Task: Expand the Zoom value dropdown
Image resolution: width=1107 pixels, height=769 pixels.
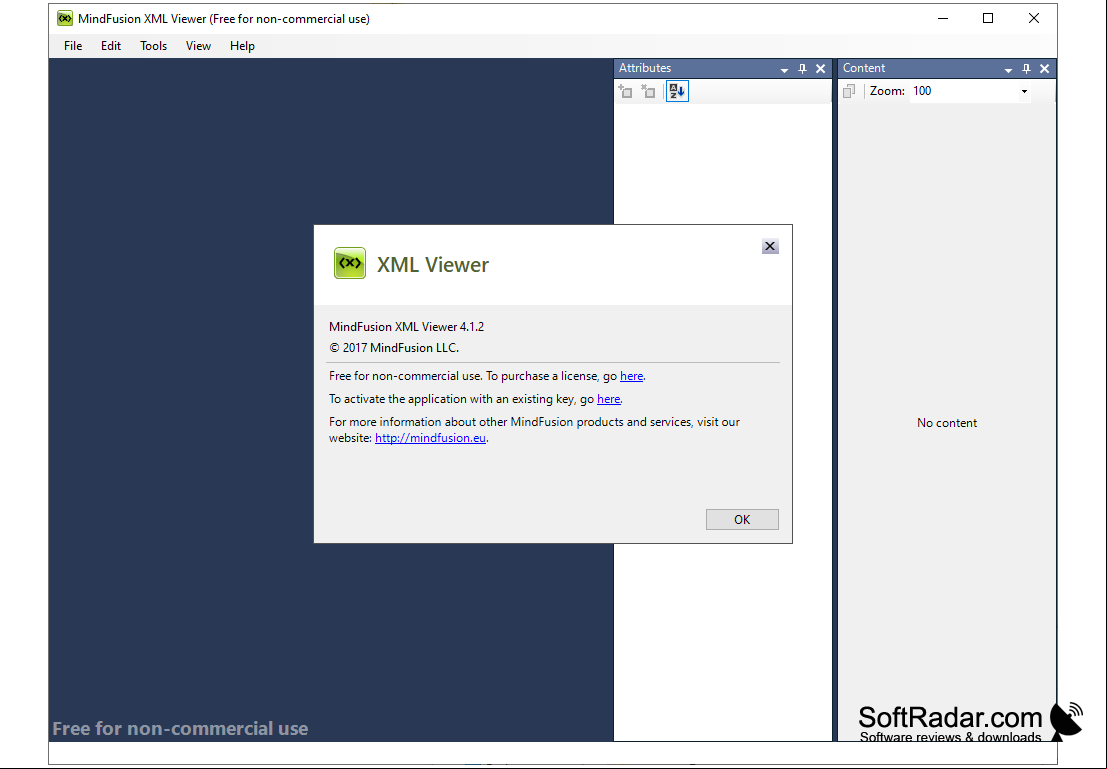Action: click(x=1024, y=91)
